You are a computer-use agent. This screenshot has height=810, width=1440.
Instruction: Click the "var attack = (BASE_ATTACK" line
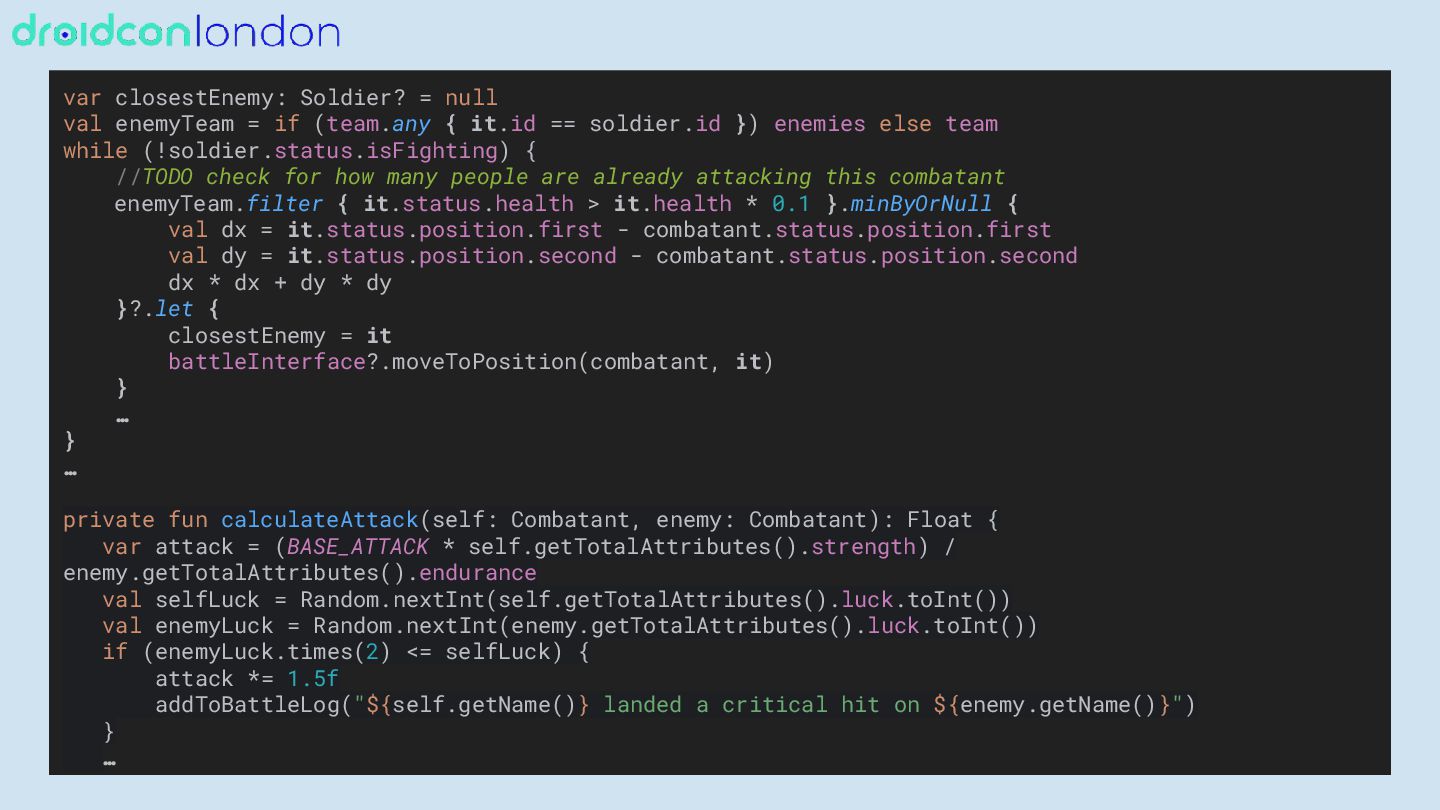529,547
